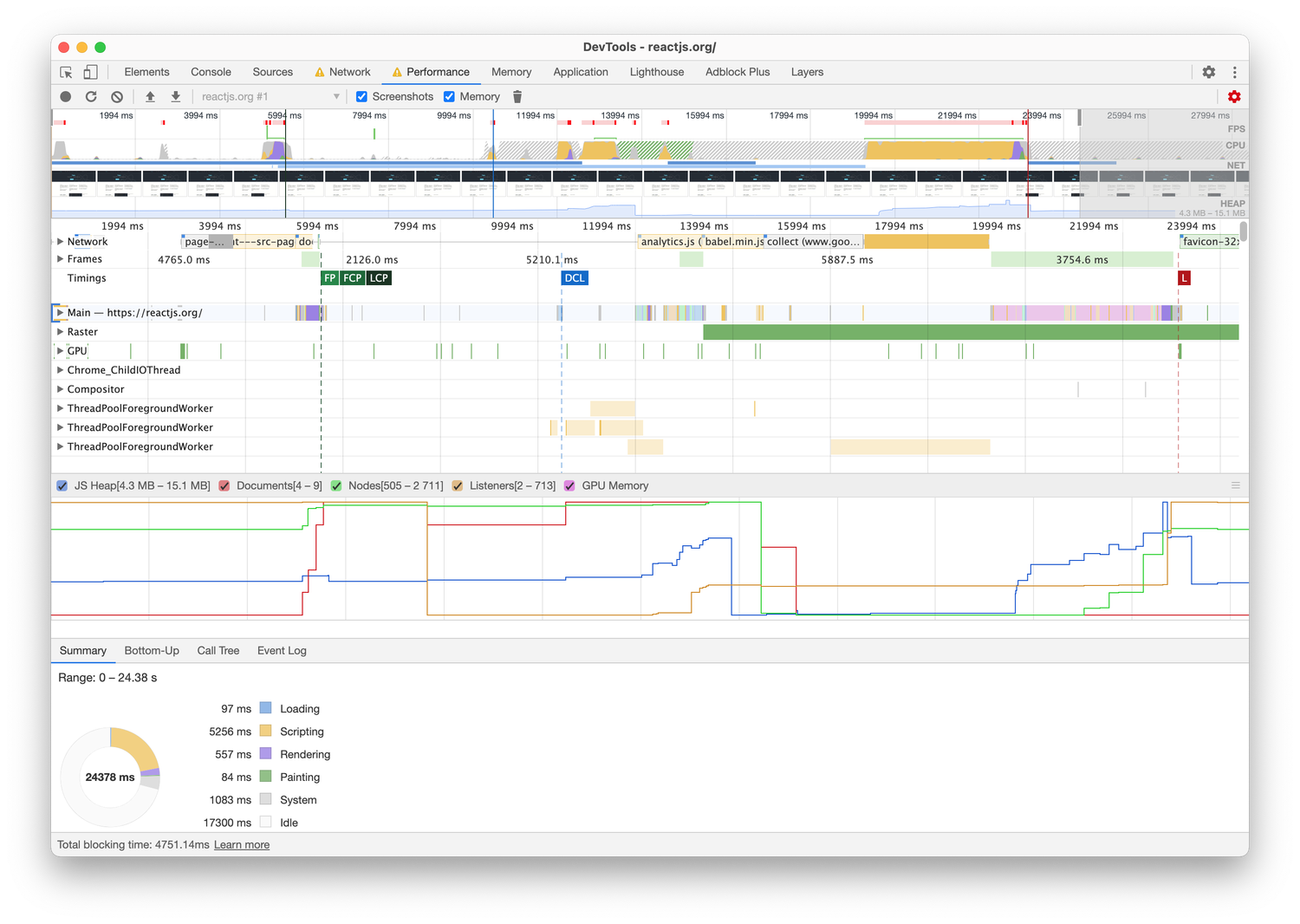Click the reload and start profiling icon
This screenshot has width=1300, height=924.
point(91,97)
